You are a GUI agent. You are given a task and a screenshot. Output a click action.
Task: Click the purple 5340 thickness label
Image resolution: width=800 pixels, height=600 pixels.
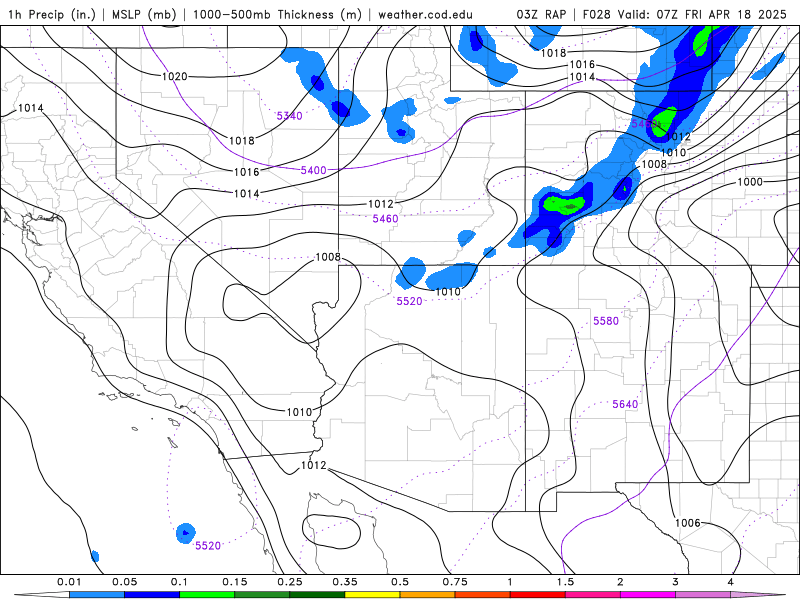tap(289, 116)
